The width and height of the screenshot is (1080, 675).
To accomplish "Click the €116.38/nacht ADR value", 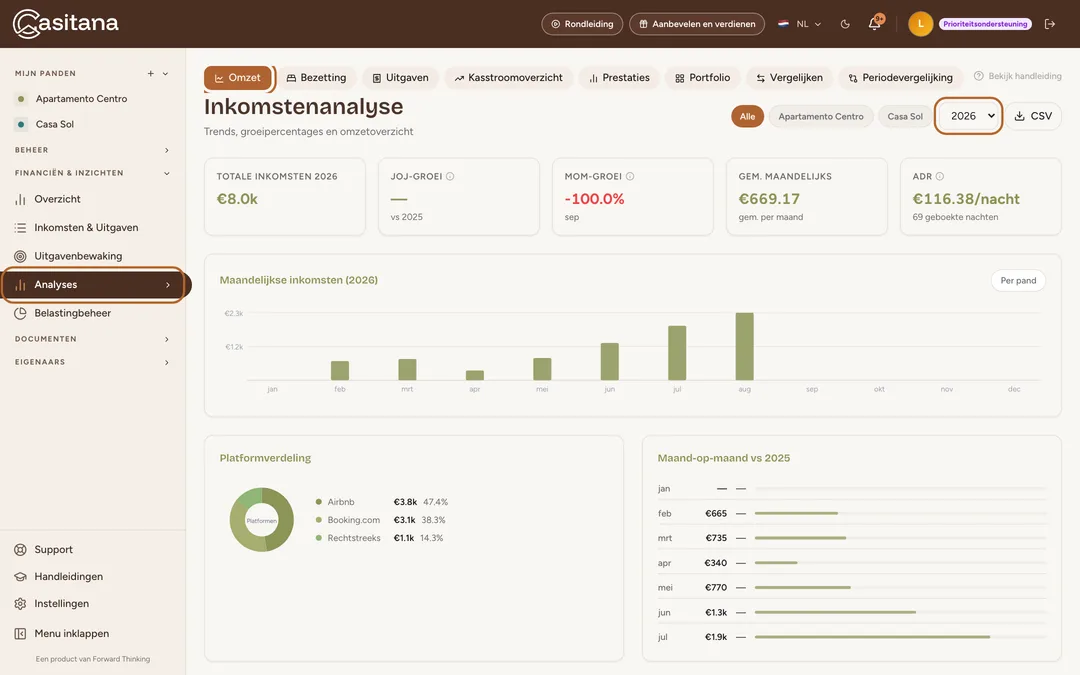I will (966, 199).
